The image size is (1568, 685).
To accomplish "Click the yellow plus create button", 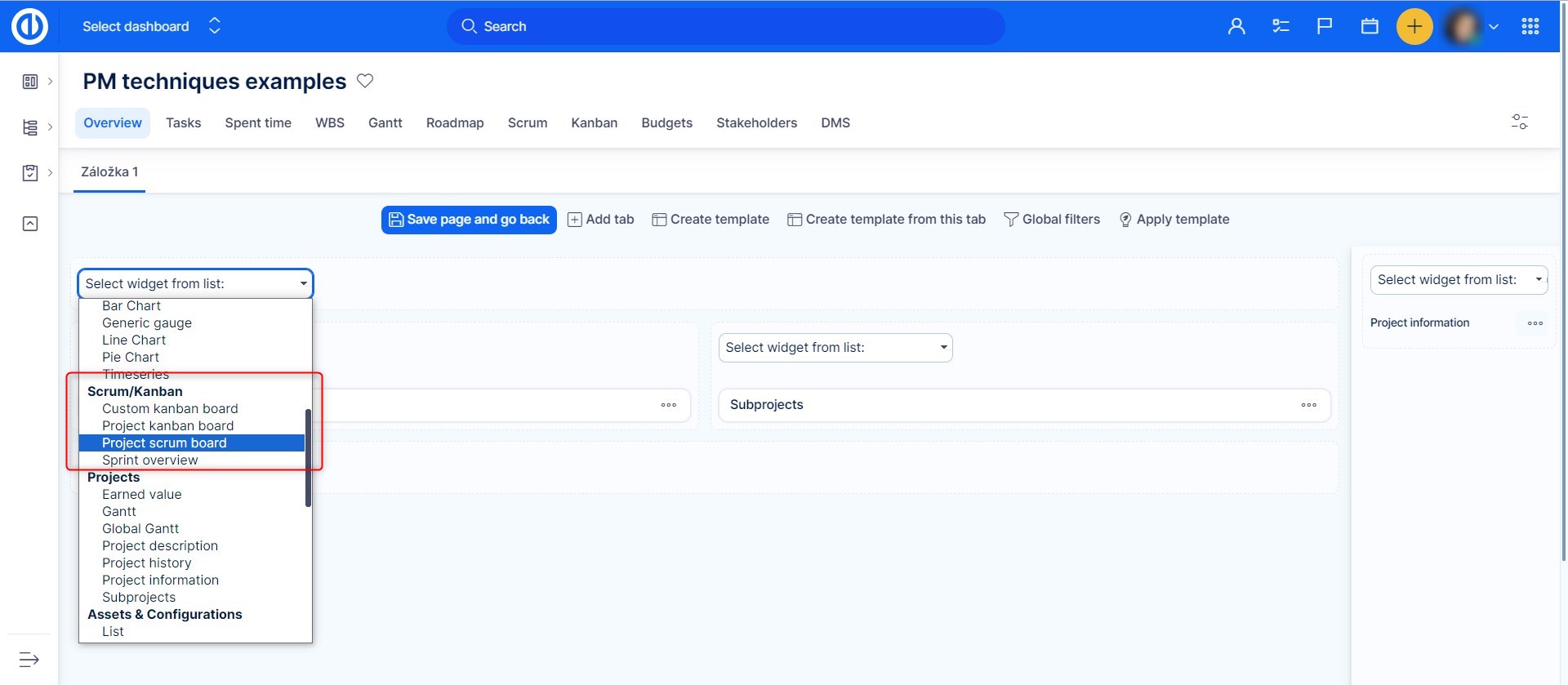I will [1414, 26].
